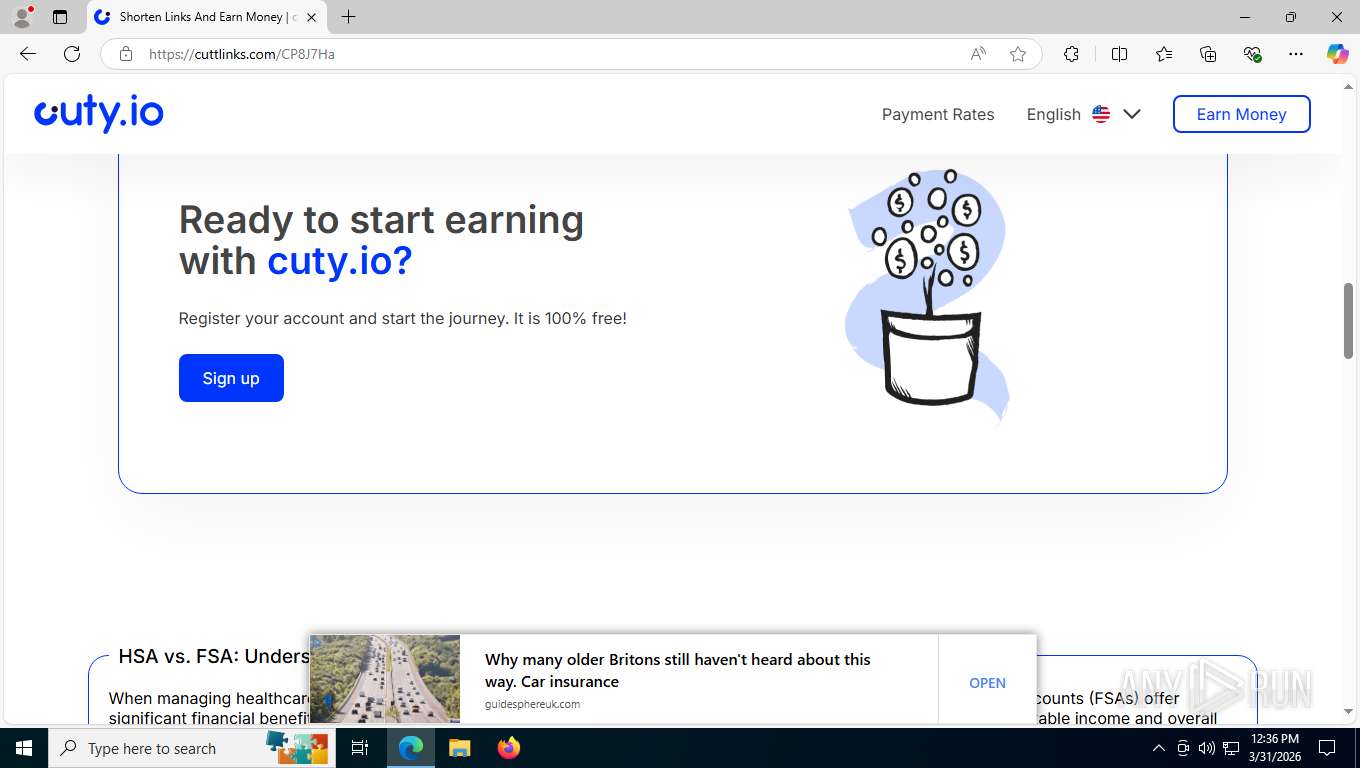
Task: Click the page vertical scrollbar thumb
Action: click(x=1348, y=321)
